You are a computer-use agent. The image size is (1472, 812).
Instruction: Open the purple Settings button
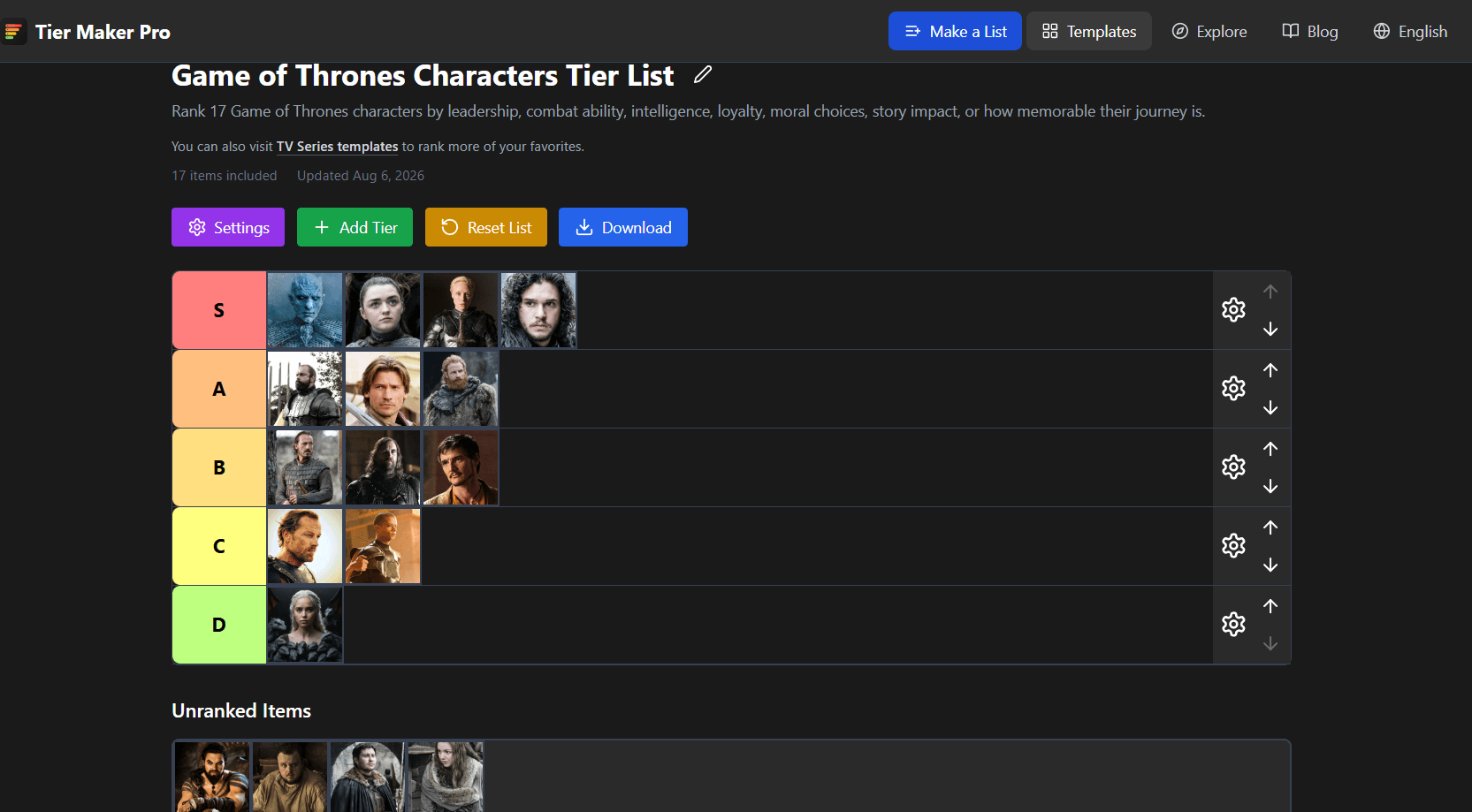pos(228,227)
